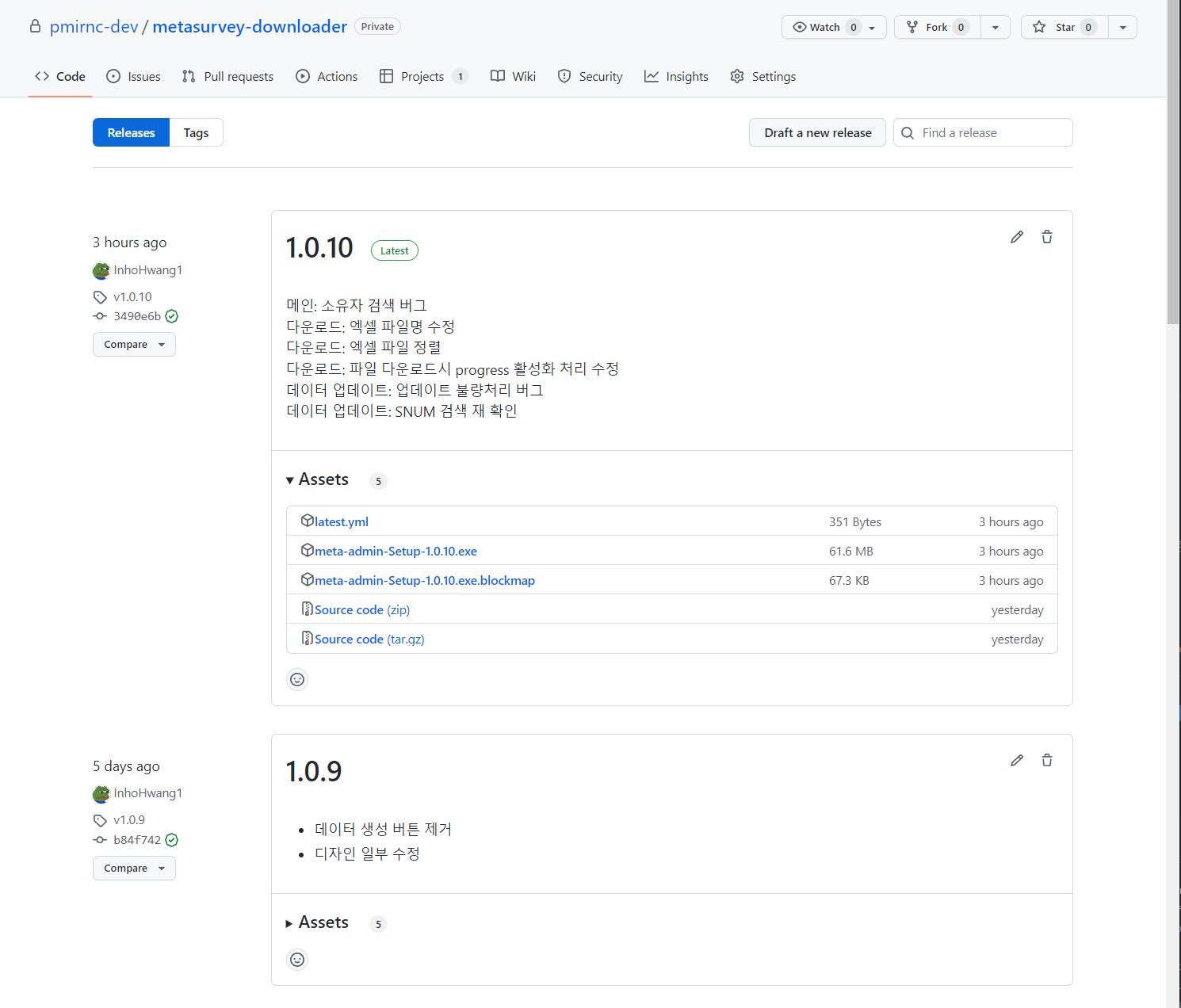Click the delete trash icon for release 1.0.9
Viewport: 1181px width, 1008px height.
click(x=1047, y=760)
